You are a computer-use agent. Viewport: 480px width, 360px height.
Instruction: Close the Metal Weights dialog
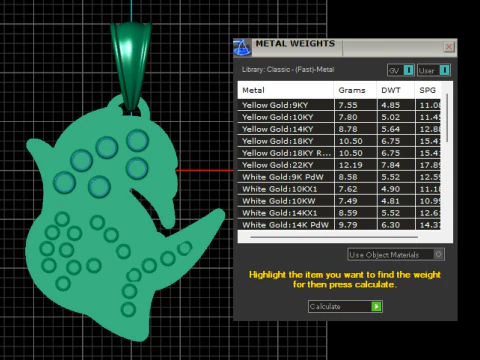449,47
